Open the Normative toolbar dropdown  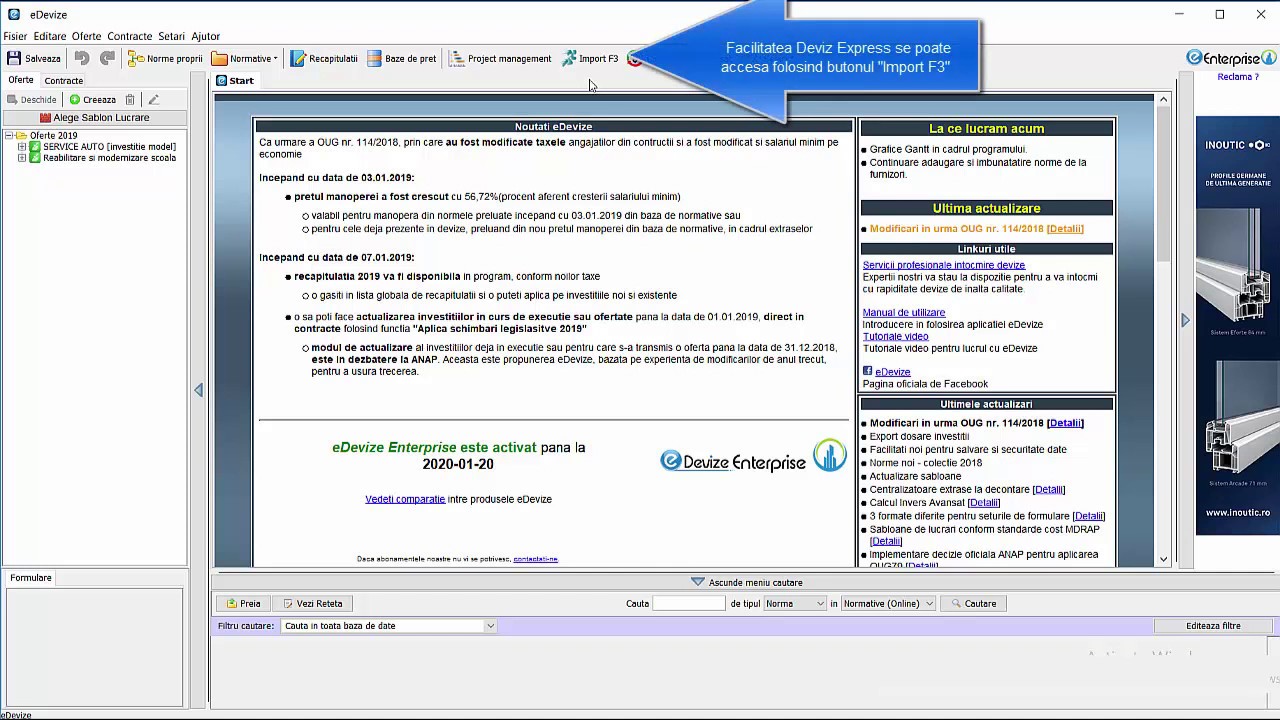(x=245, y=59)
